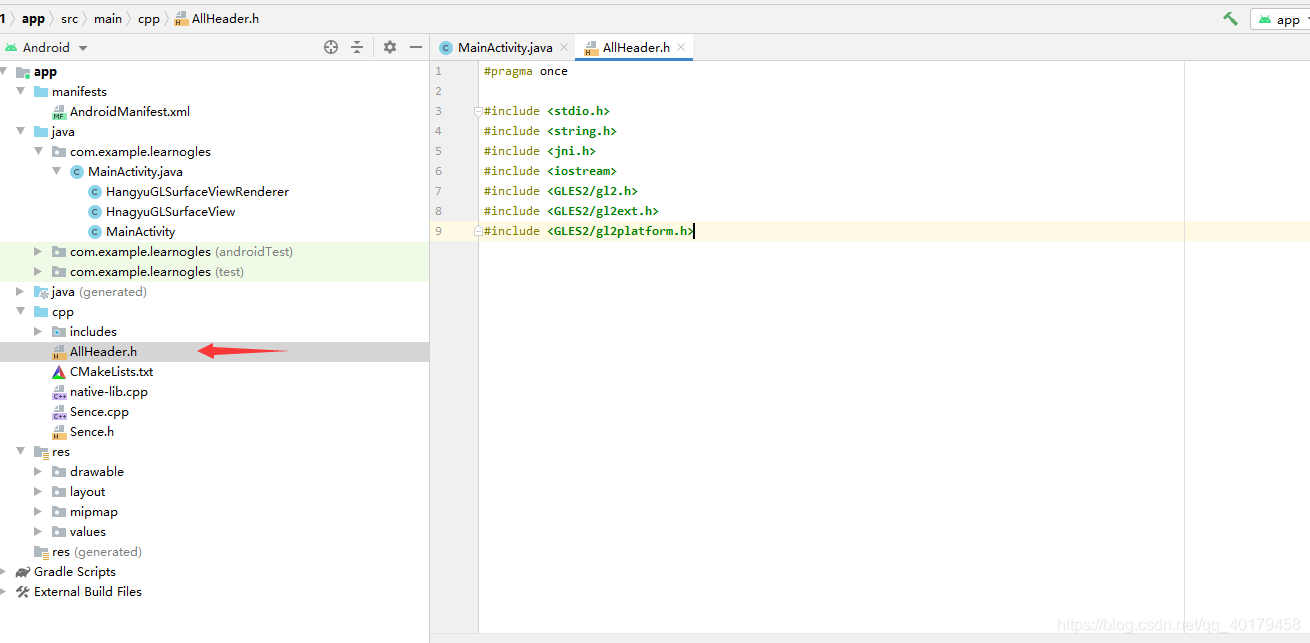The height and width of the screenshot is (643, 1310).
Task: Expand the includes folder
Action: (x=39, y=331)
